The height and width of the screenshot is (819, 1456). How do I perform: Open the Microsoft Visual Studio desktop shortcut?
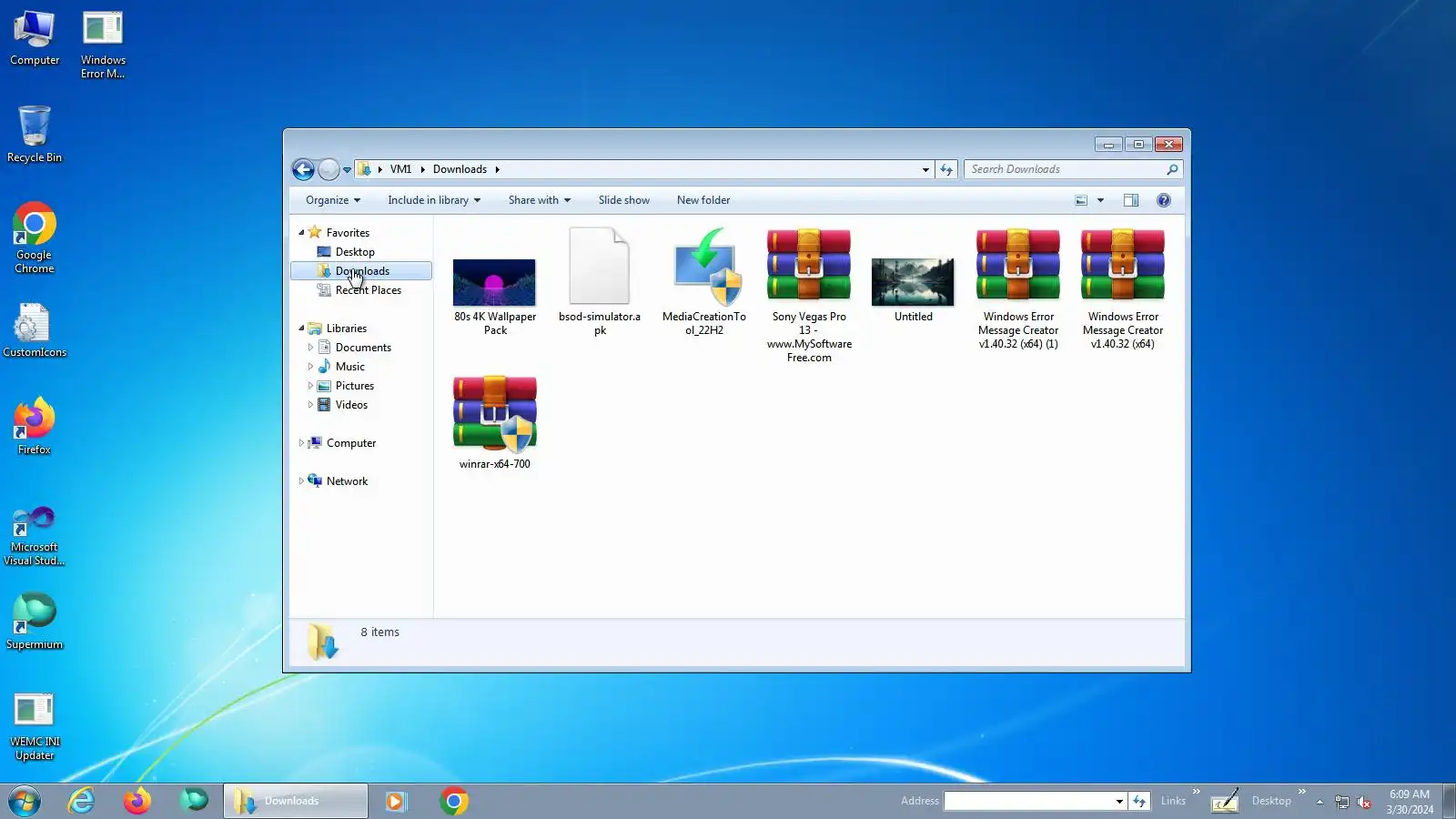click(x=35, y=536)
